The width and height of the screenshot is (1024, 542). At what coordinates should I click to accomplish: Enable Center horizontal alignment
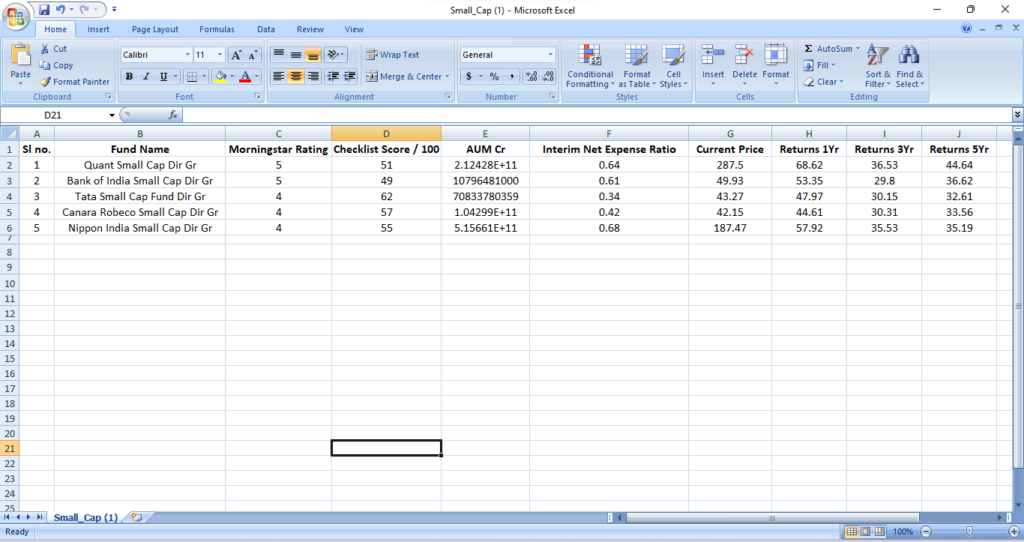pyautogui.click(x=296, y=76)
